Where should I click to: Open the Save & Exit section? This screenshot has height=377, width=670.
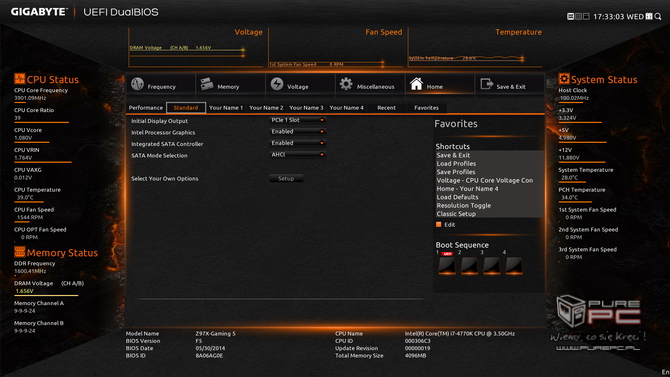click(510, 84)
